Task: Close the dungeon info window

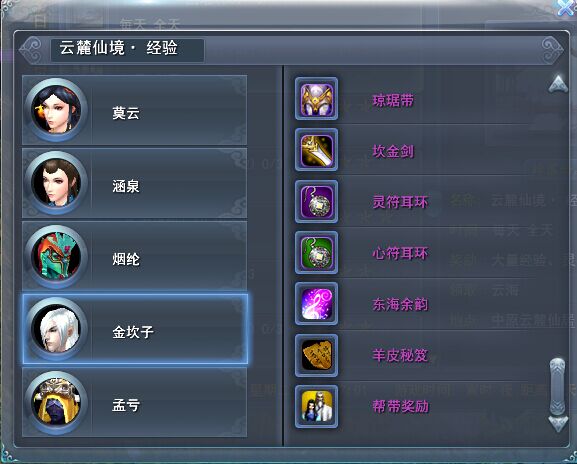Action: (566, 7)
